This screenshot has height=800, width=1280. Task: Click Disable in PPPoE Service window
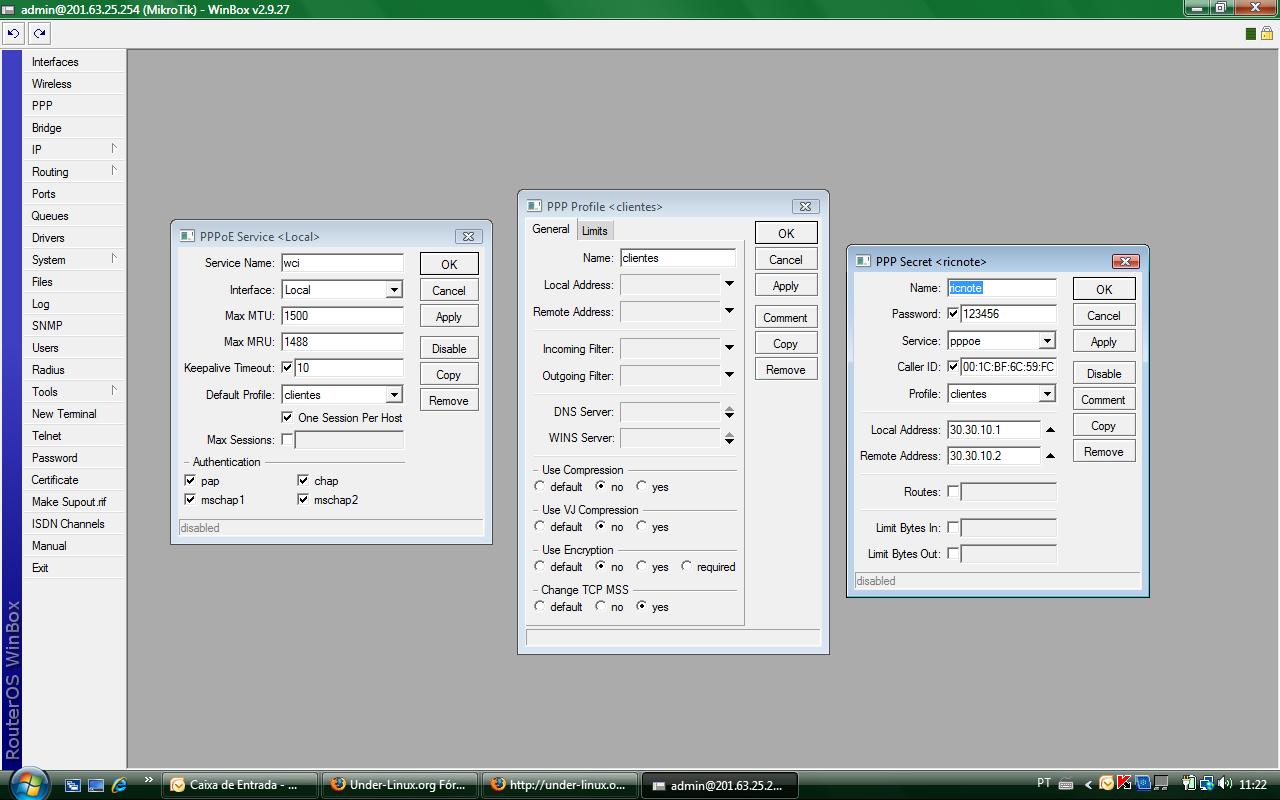tap(449, 349)
